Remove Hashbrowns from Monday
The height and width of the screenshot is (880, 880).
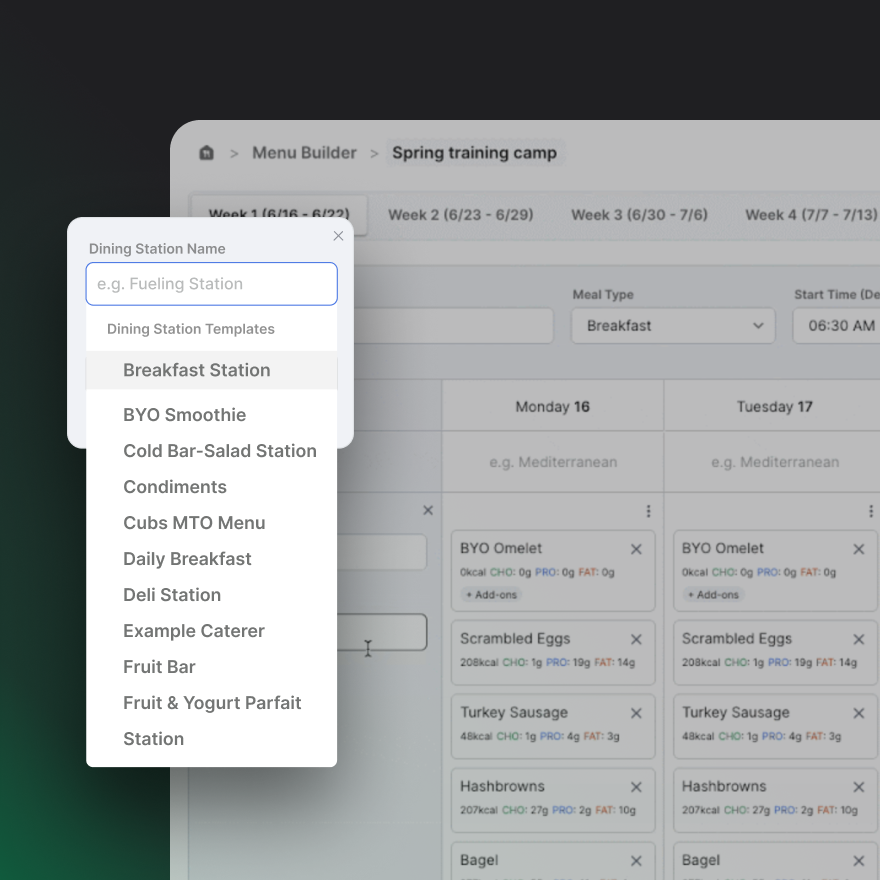coord(636,787)
